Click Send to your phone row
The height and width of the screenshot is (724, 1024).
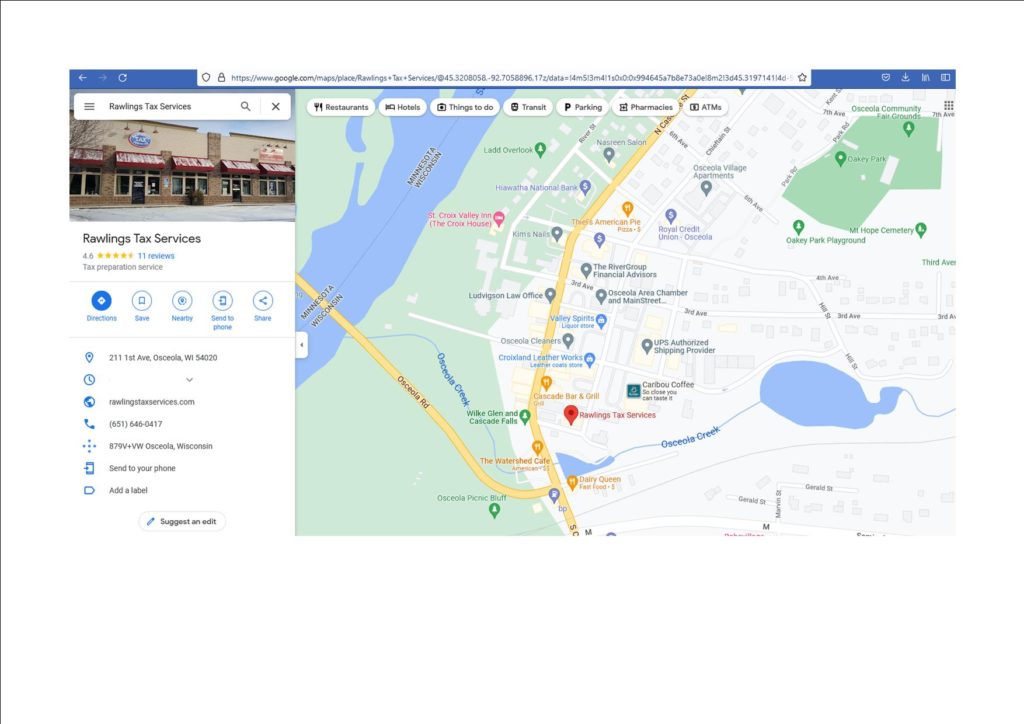(x=182, y=468)
